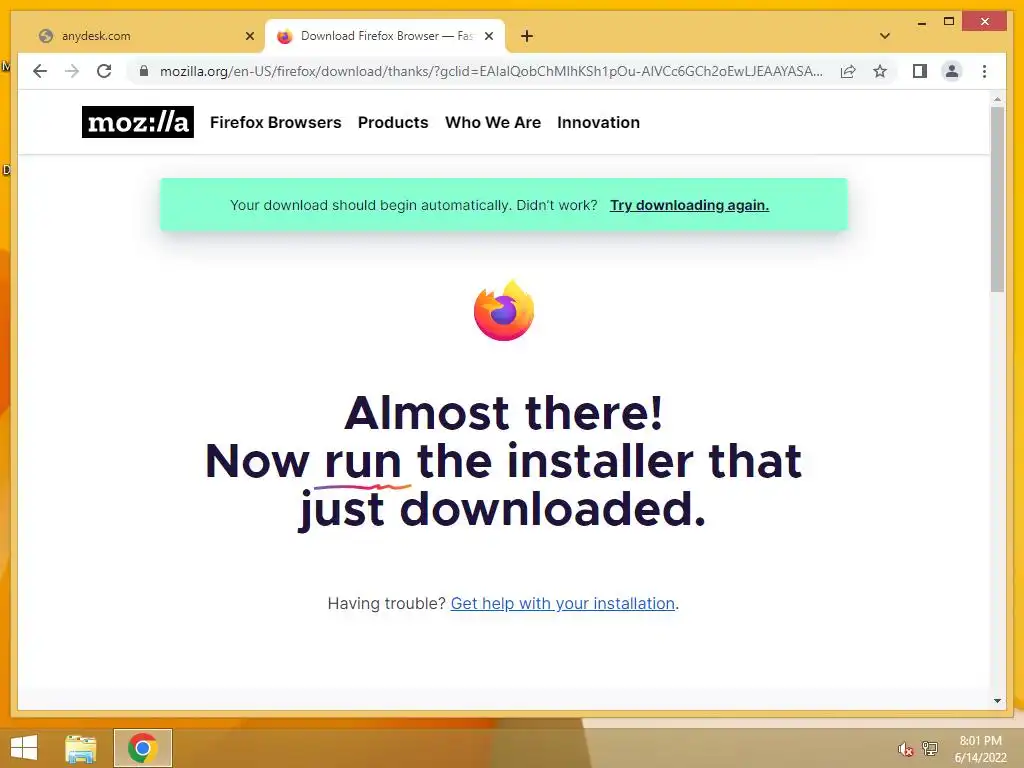1024x768 pixels.
Task: Open the Chrome side panel
Action: (x=920, y=71)
